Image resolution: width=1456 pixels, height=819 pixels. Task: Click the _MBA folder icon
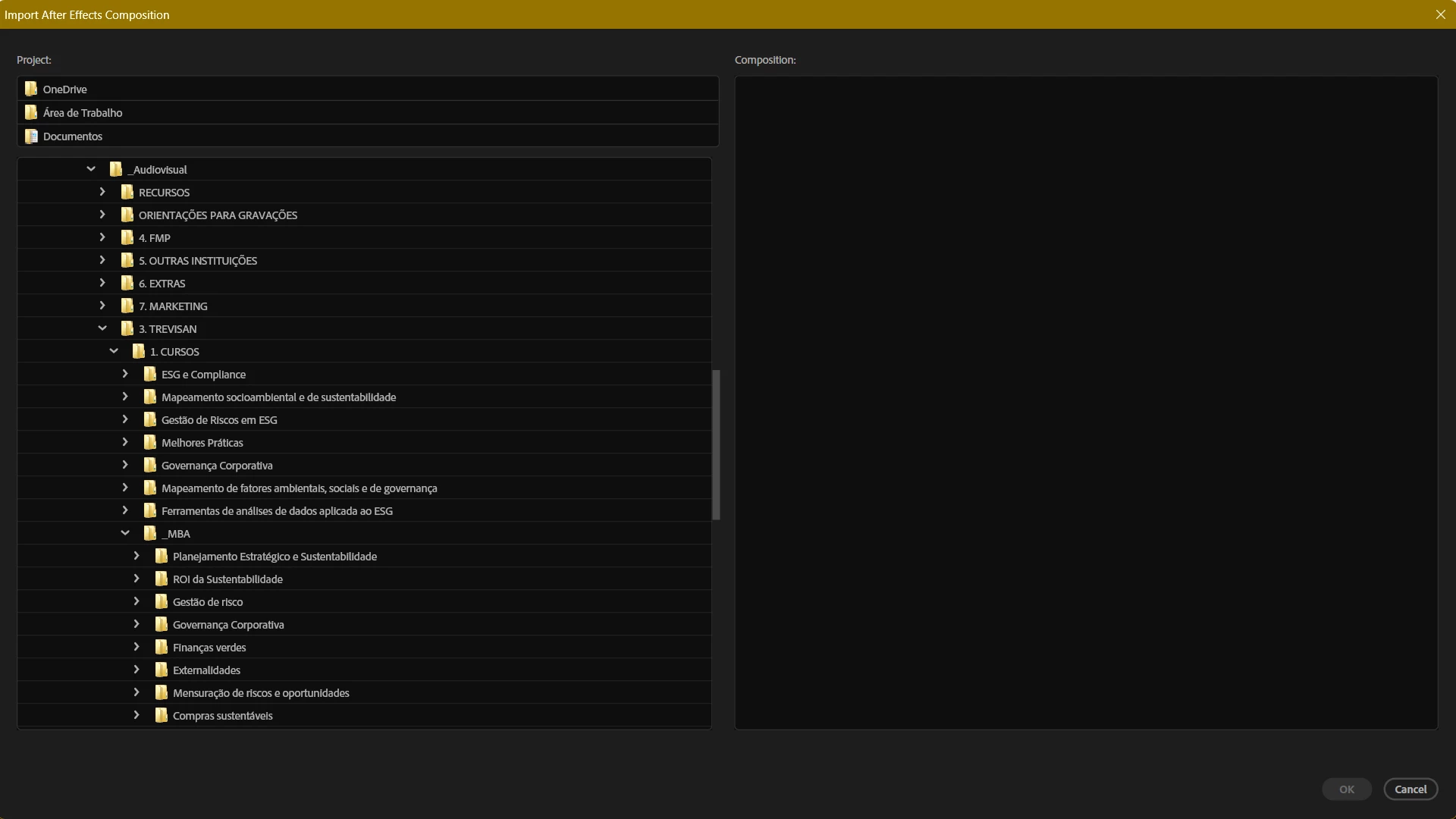[150, 533]
